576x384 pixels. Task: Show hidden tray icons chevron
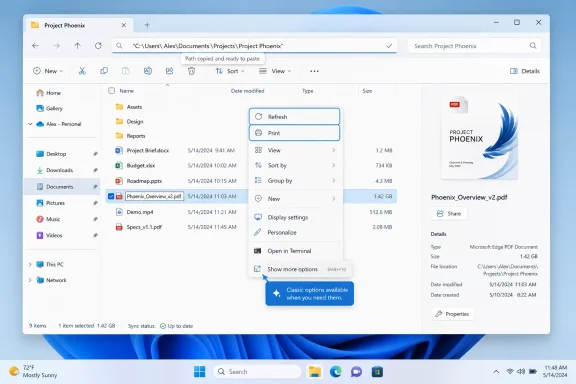[496, 372]
